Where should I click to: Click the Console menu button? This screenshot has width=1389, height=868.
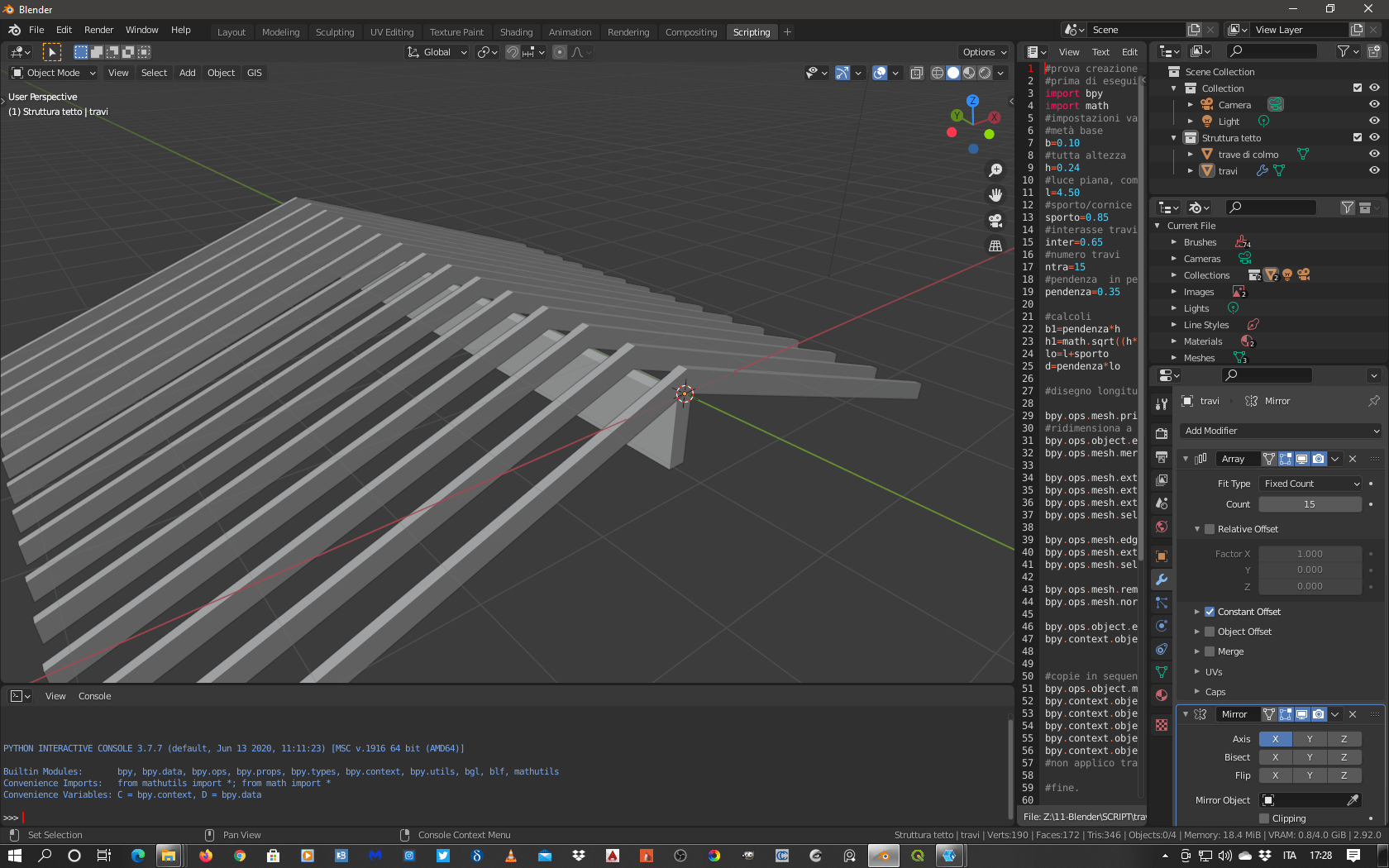(x=94, y=696)
